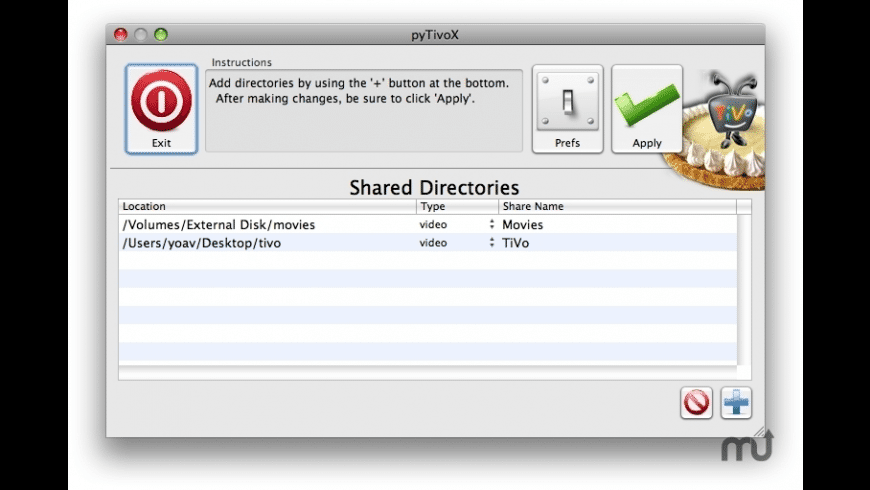Click the TiVo share name cell
Screen dimensions: 870x490
pyautogui.click(x=518, y=243)
